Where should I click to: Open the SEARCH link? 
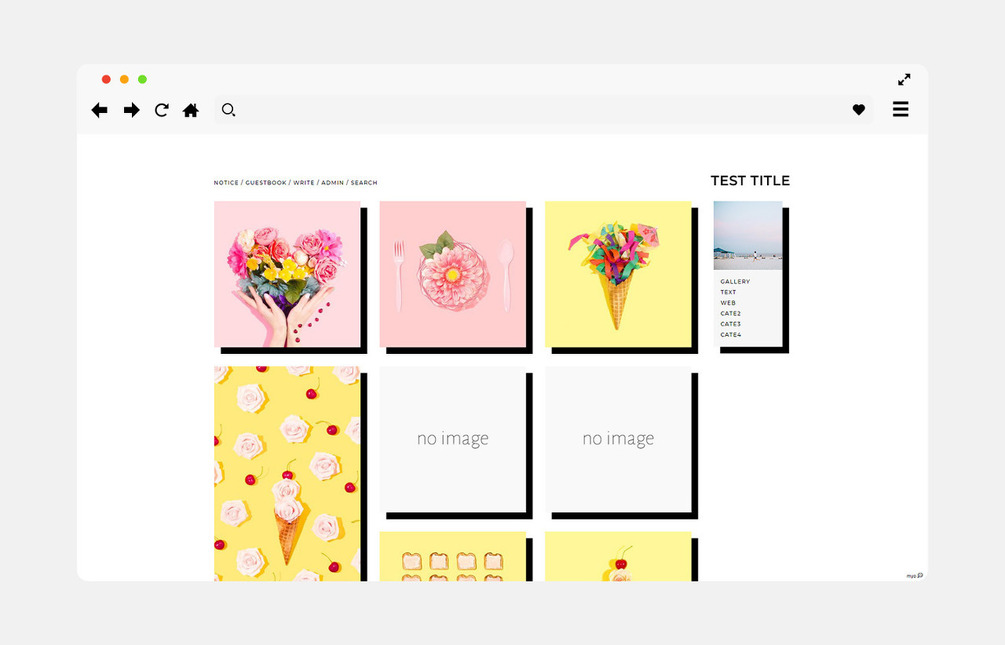point(364,183)
